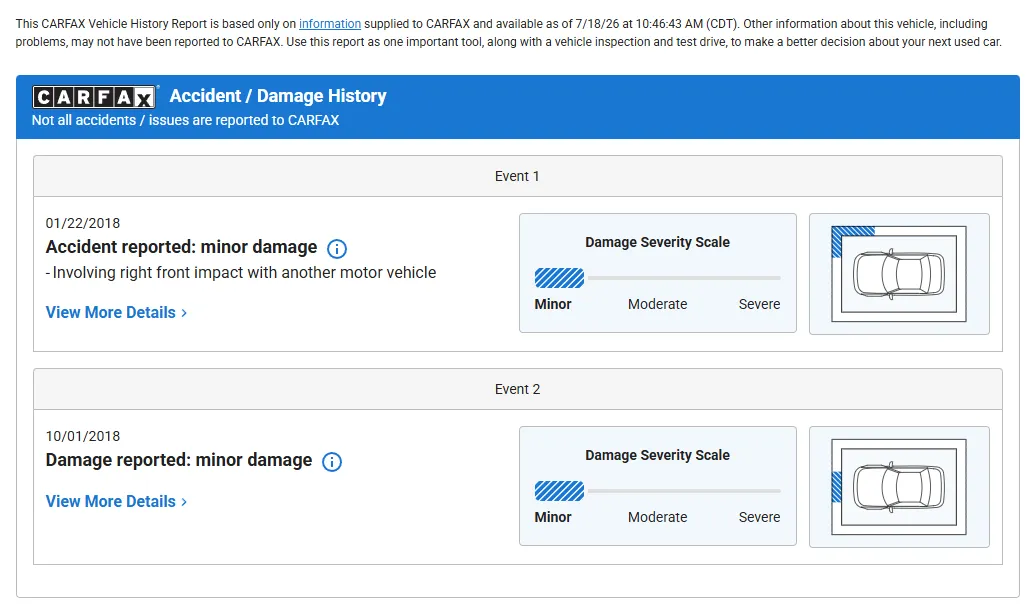The width and height of the screenshot is (1029, 606).
Task: Click the 'Moderate' label in Event 2
Action: tap(658, 517)
